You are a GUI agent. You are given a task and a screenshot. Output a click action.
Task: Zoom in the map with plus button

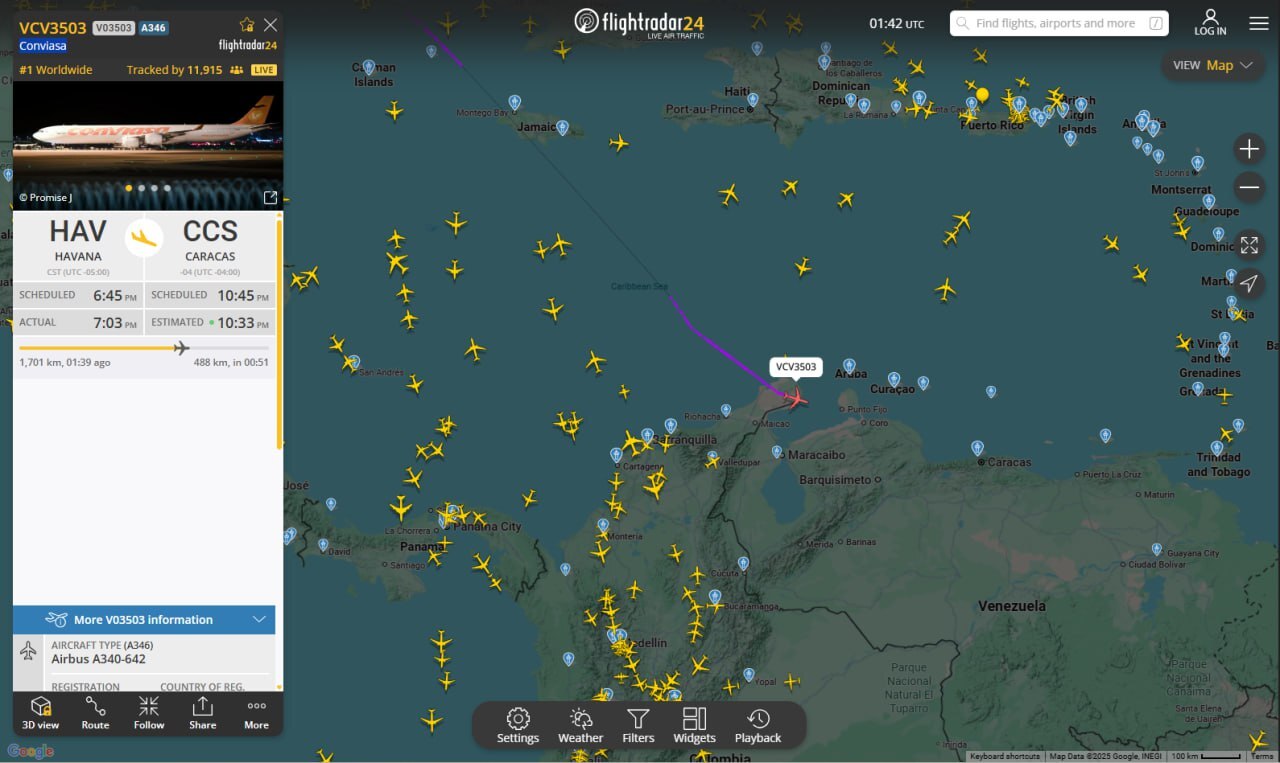[1249, 150]
